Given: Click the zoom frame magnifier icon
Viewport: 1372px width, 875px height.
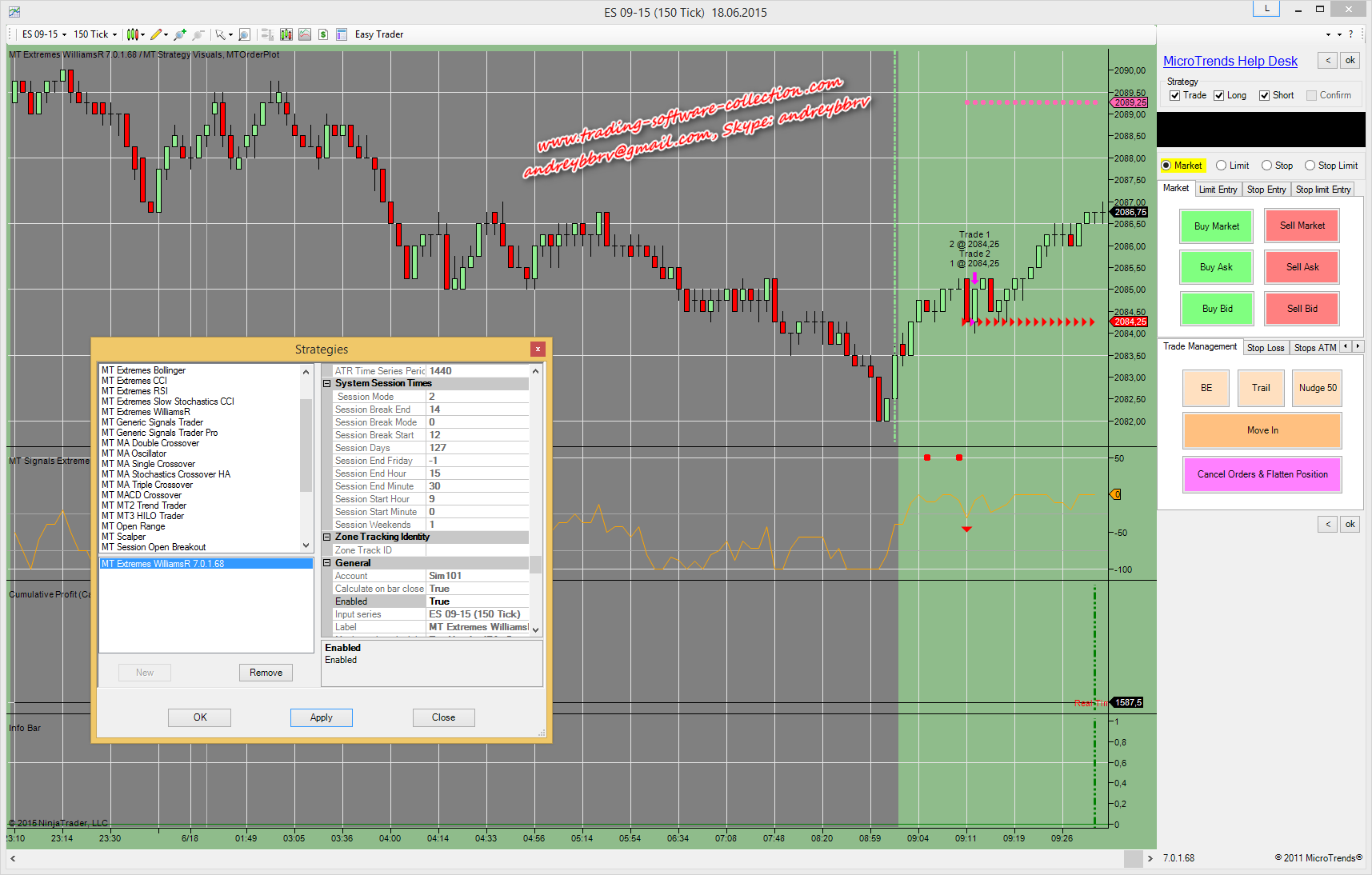Looking at the screenshot, I should coord(245,34).
